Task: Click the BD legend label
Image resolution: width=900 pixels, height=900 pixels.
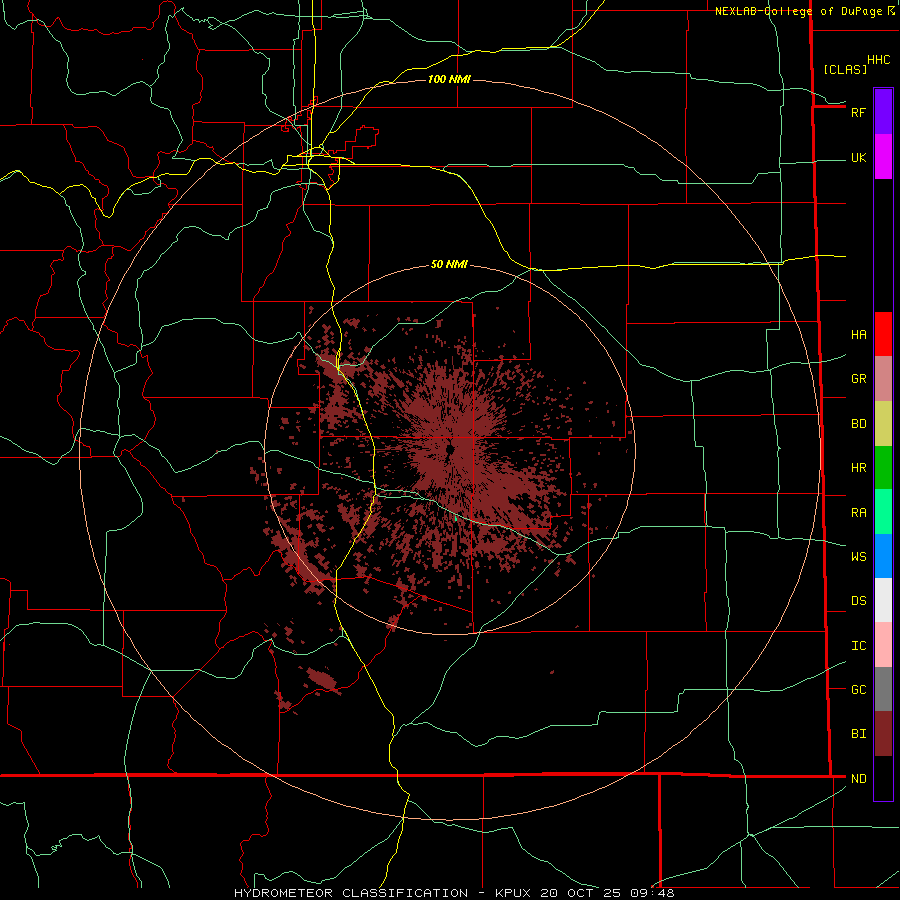Action: [858, 424]
